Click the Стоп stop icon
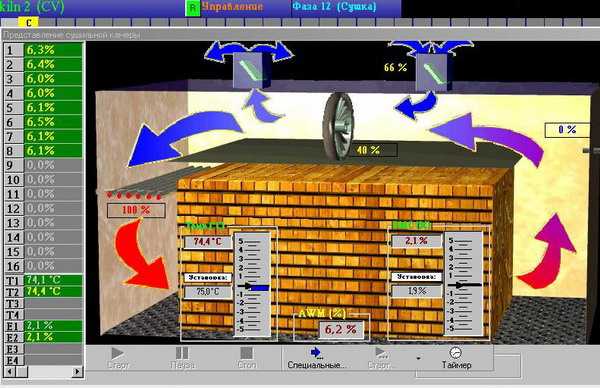600x388 pixels. click(246, 353)
